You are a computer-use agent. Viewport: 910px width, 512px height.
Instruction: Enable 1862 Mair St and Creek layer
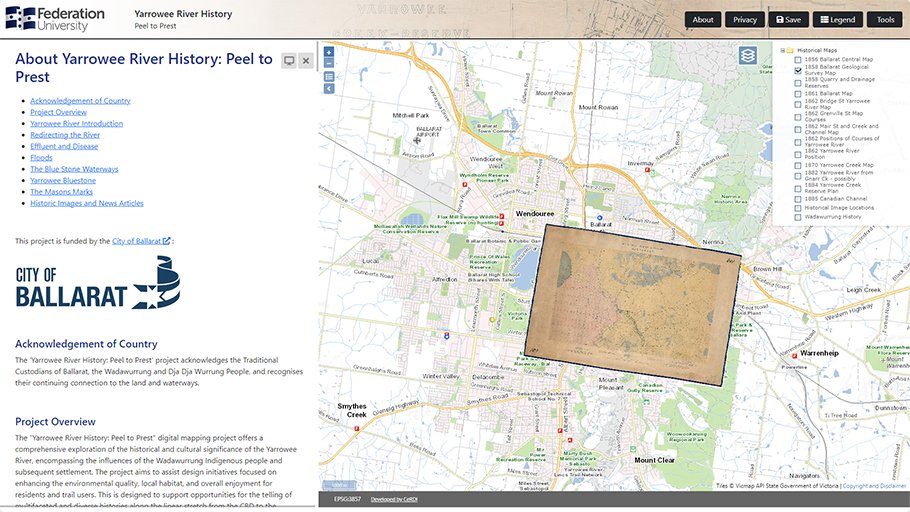(x=798, y=129)
